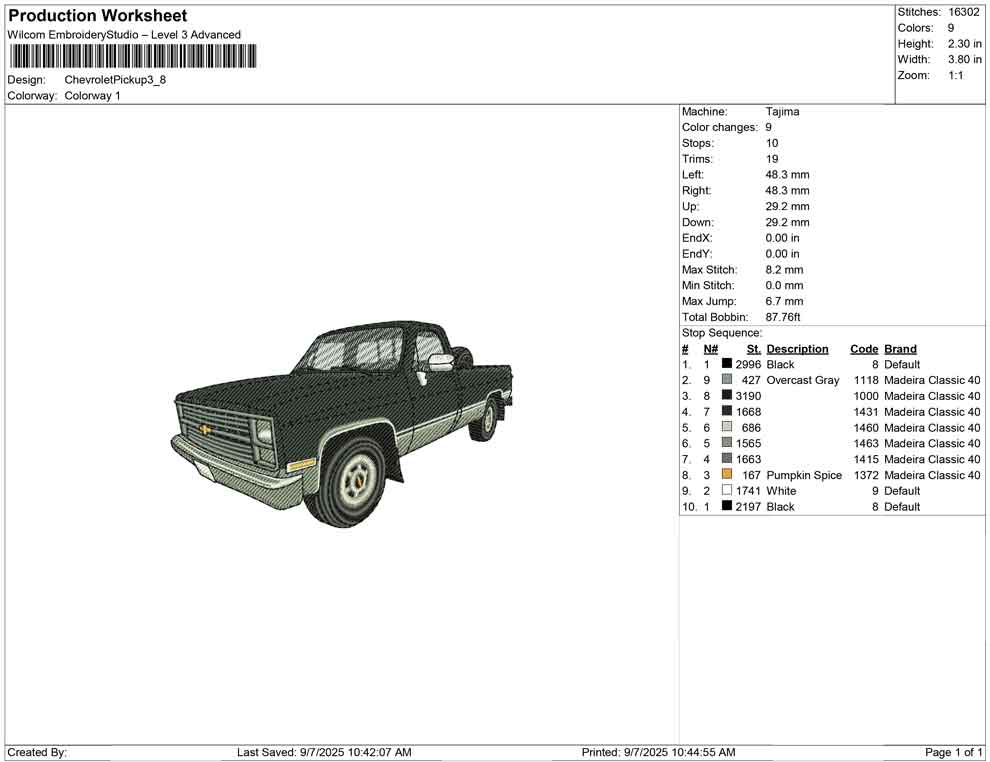This screenshot has height=762, width=990.
Task: Click the swatch for code 1460 thread
Action: pos(727,428)
